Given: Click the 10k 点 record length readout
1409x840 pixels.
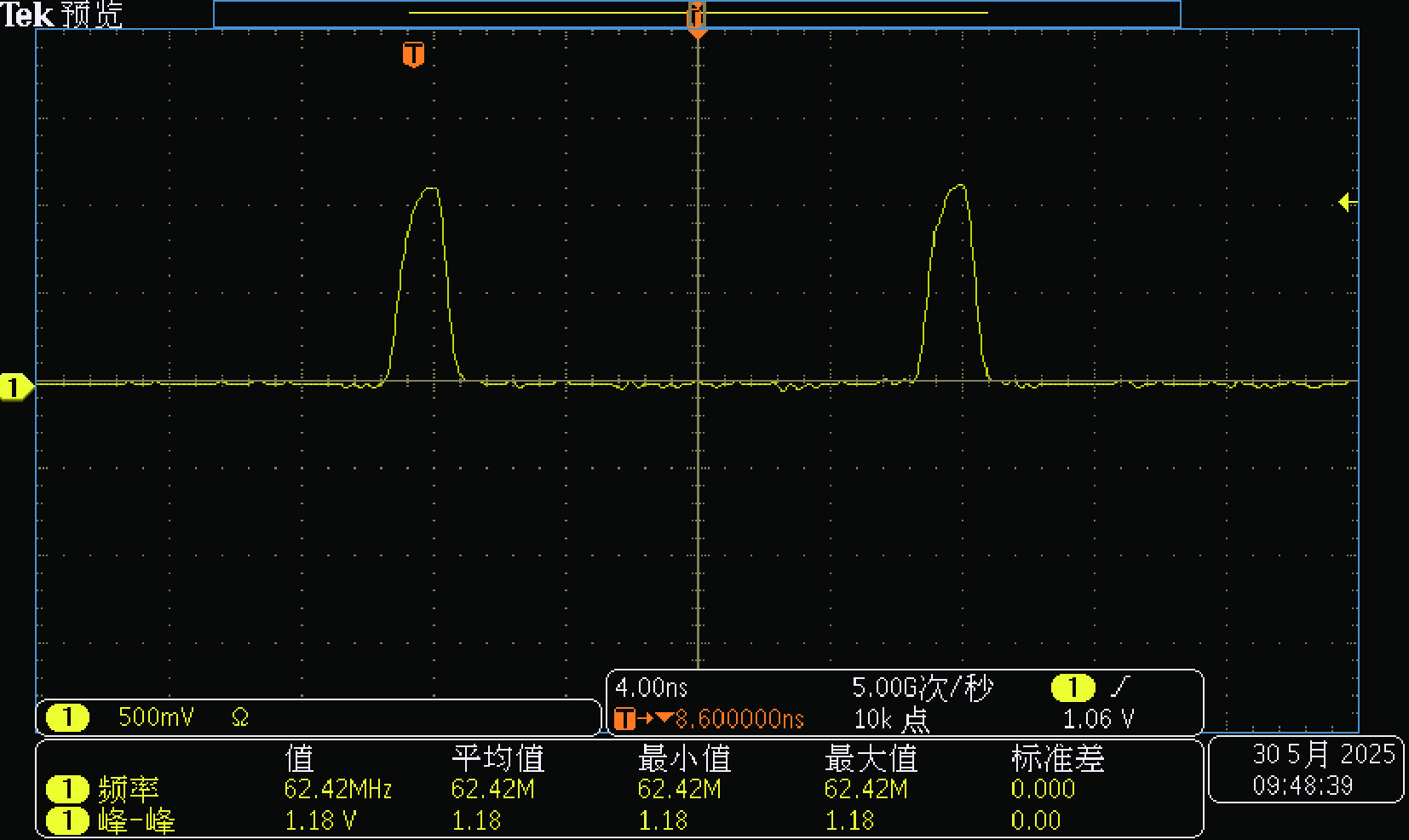Looking at the screenshot, I should (891, 719).
